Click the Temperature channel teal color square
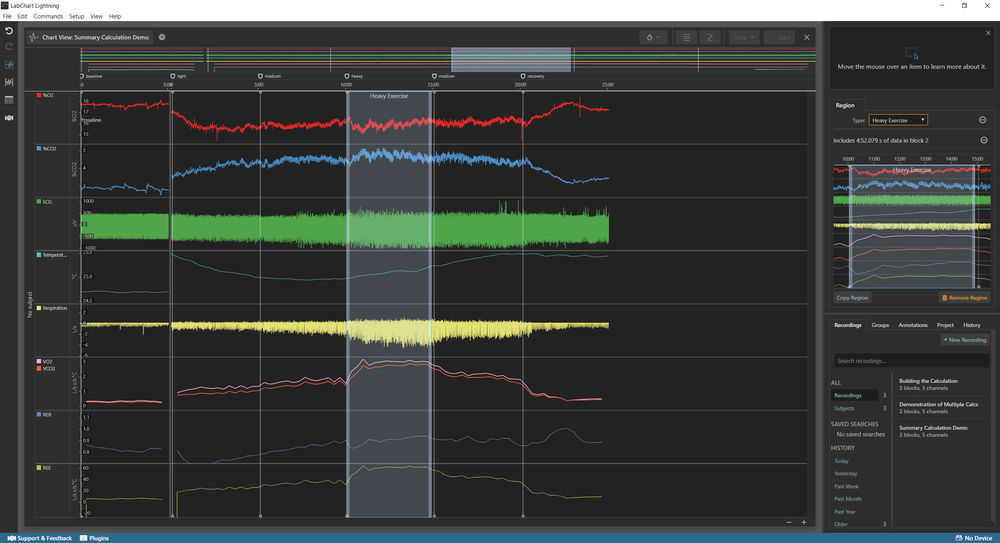This screenshot has height=543, width=1000. [39, 255]
